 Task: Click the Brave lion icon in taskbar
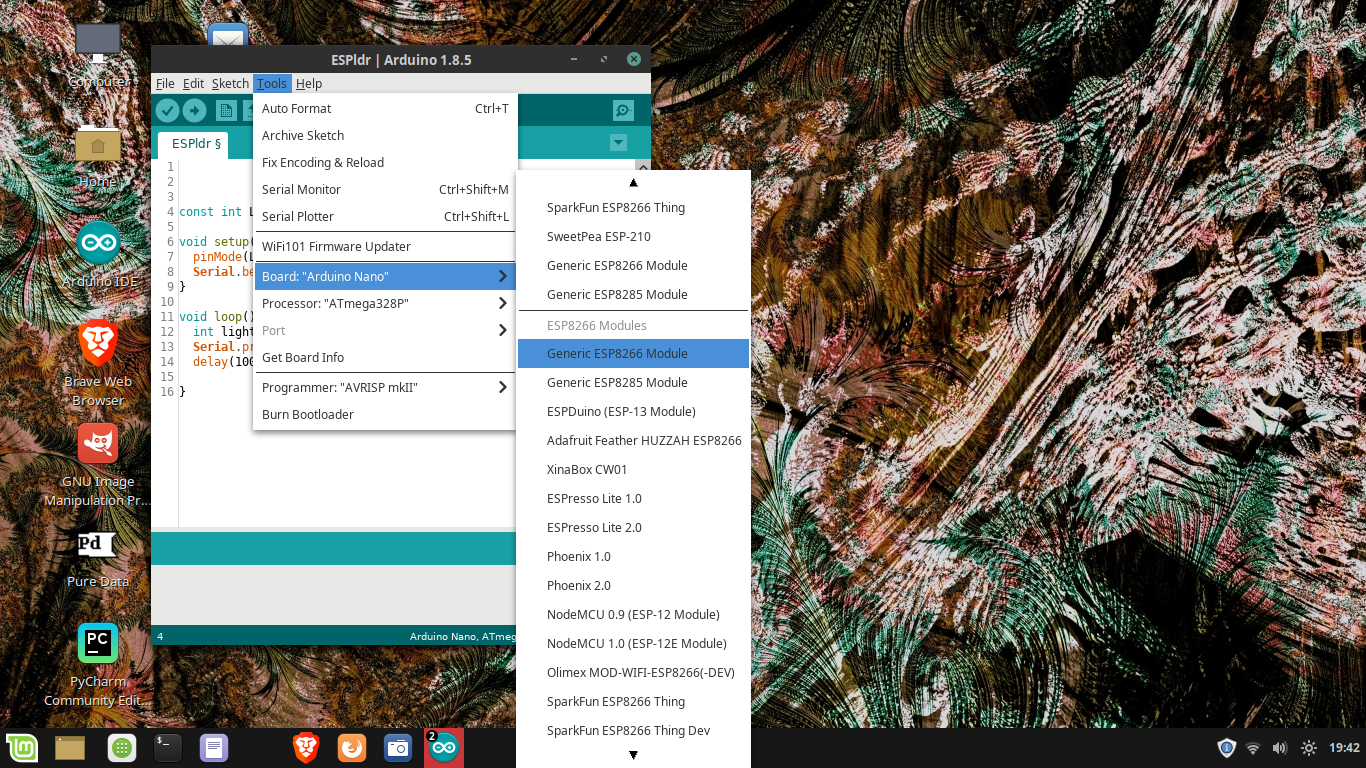(x=306, y=747)
